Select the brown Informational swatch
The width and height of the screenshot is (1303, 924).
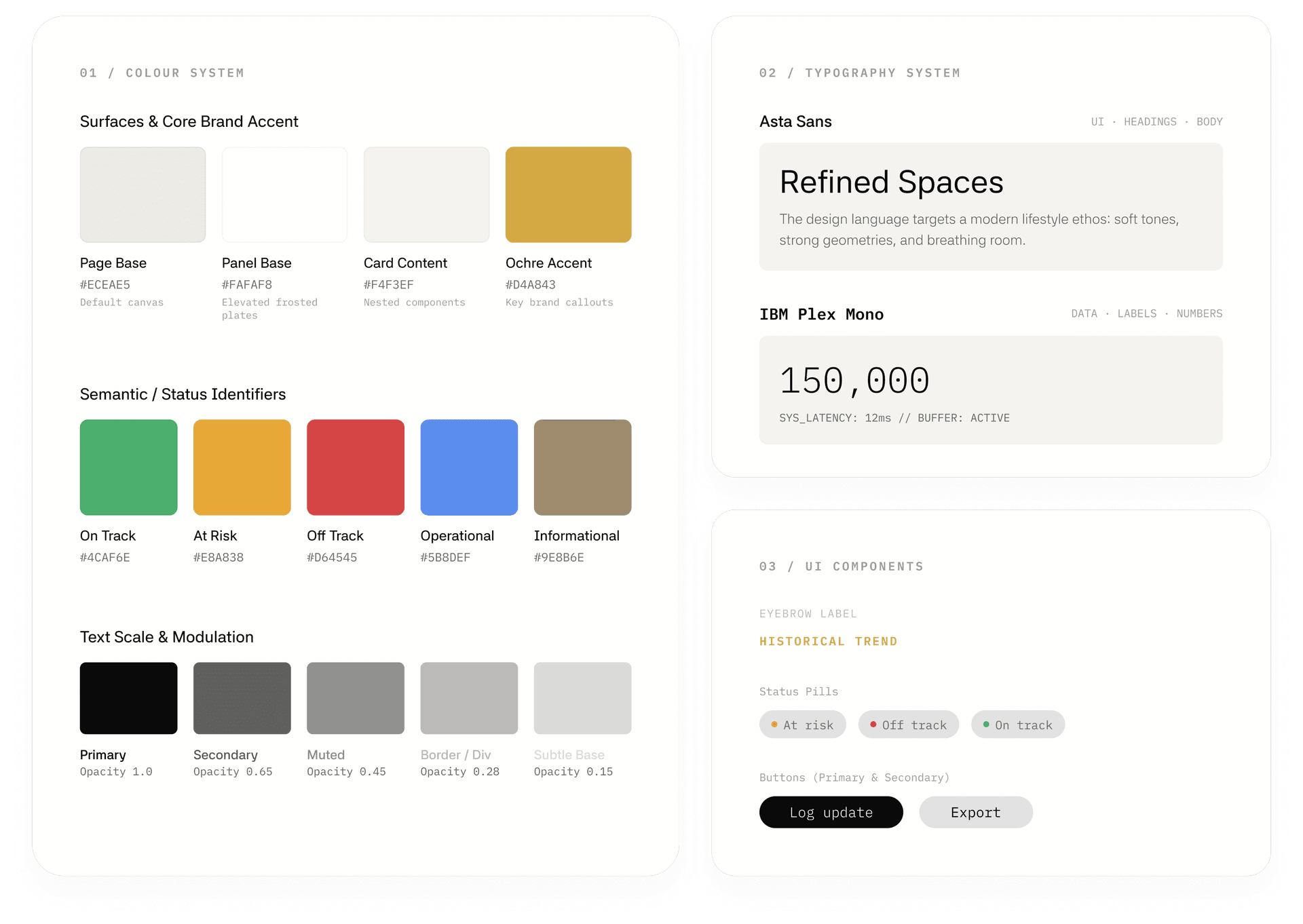pyautogui.click(x=583, y=467)
